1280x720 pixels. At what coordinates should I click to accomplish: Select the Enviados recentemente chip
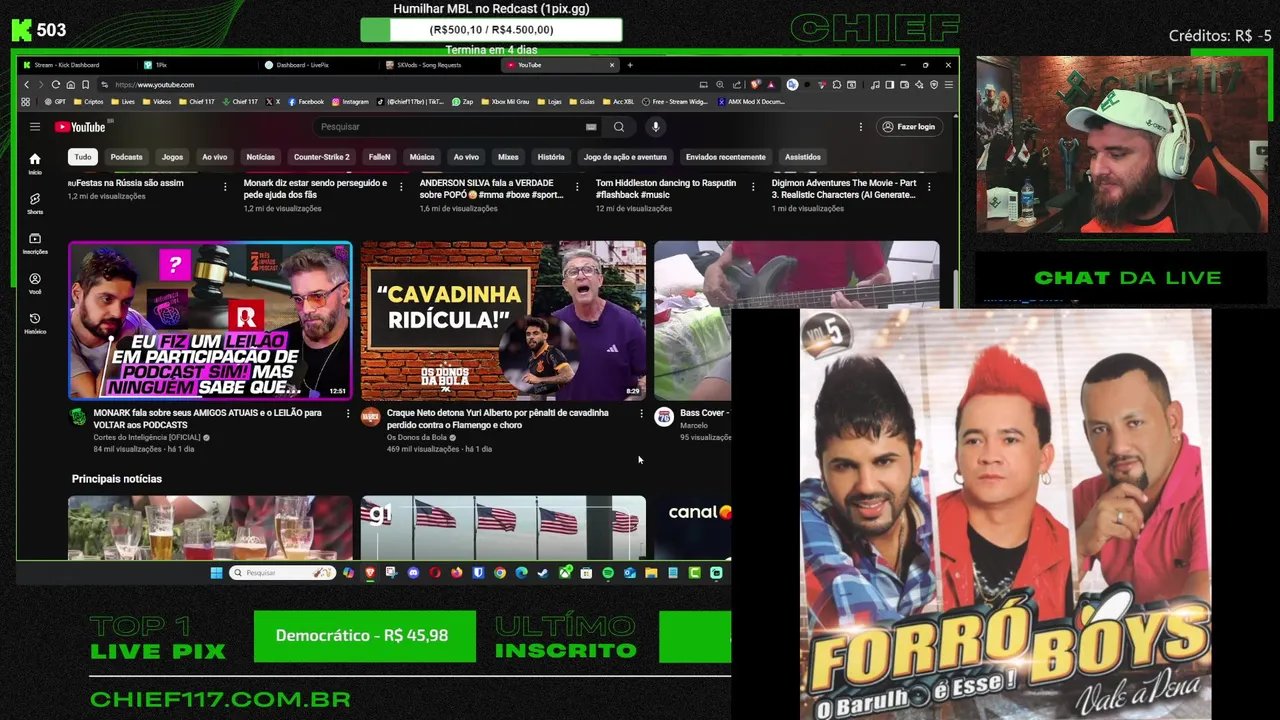tap(726, 157)
